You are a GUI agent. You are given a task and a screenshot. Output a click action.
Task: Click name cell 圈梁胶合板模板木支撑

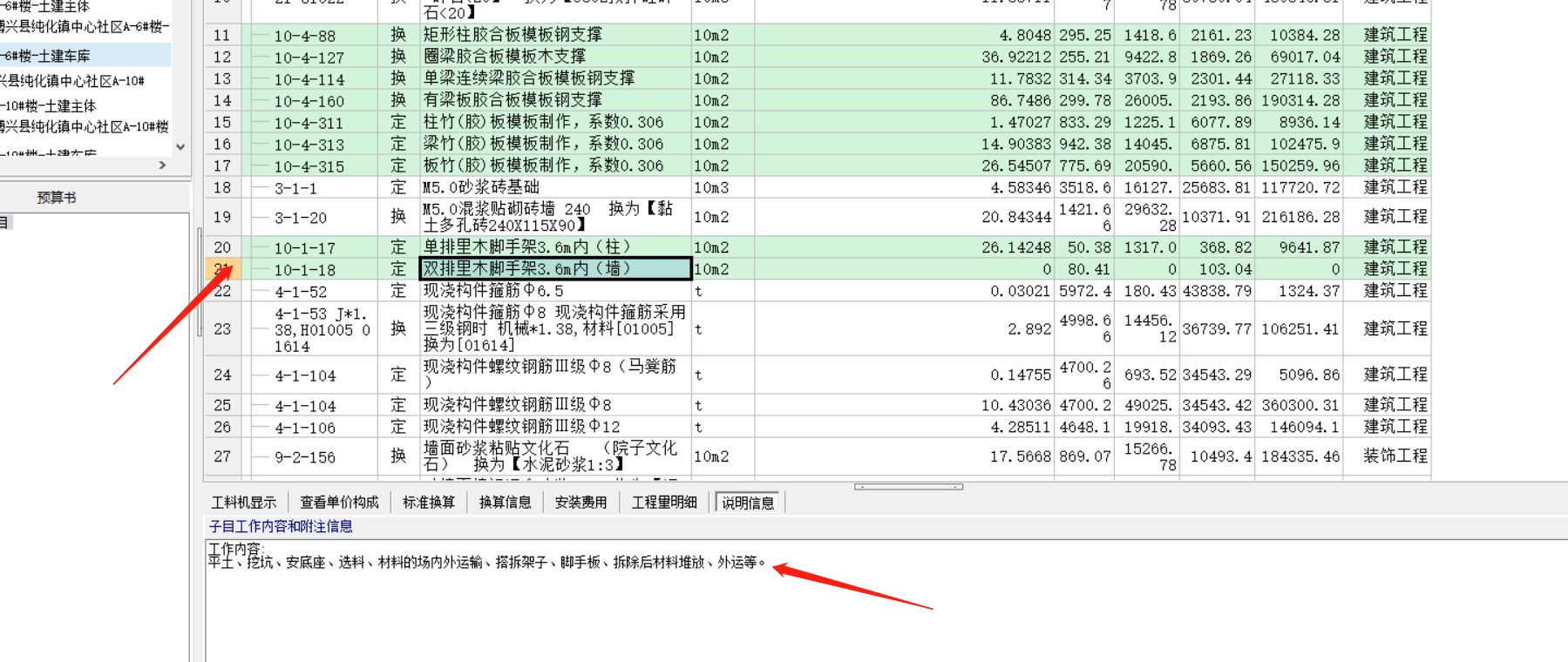(x=555, y=57)
